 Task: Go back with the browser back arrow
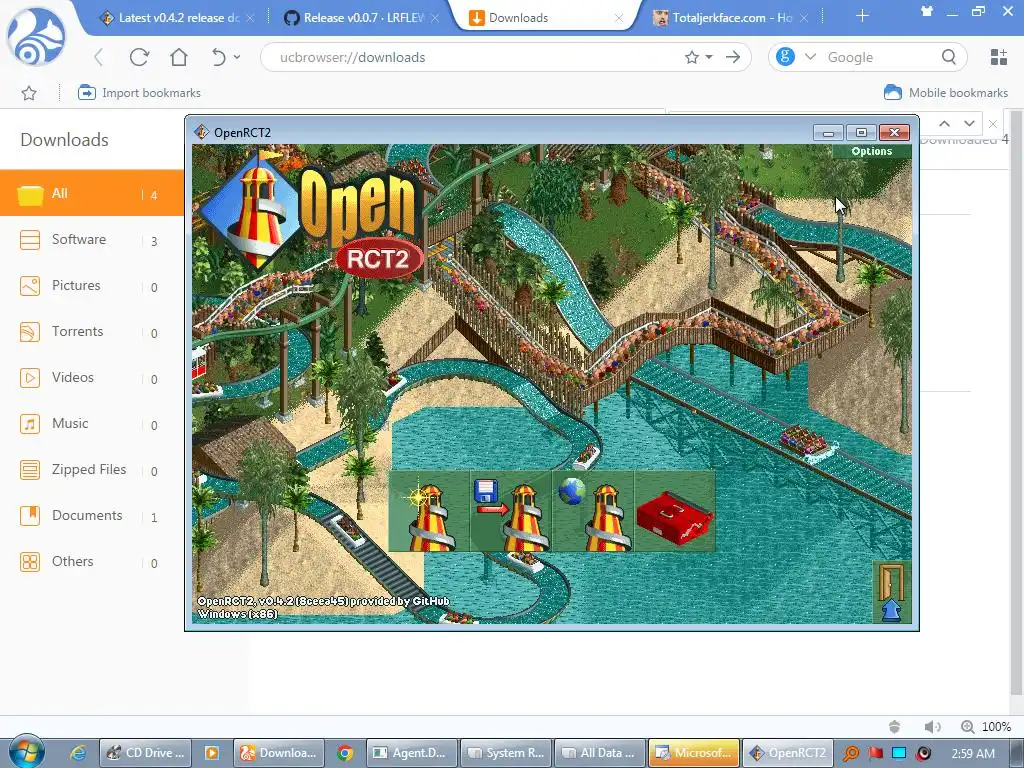pos(99,57)
